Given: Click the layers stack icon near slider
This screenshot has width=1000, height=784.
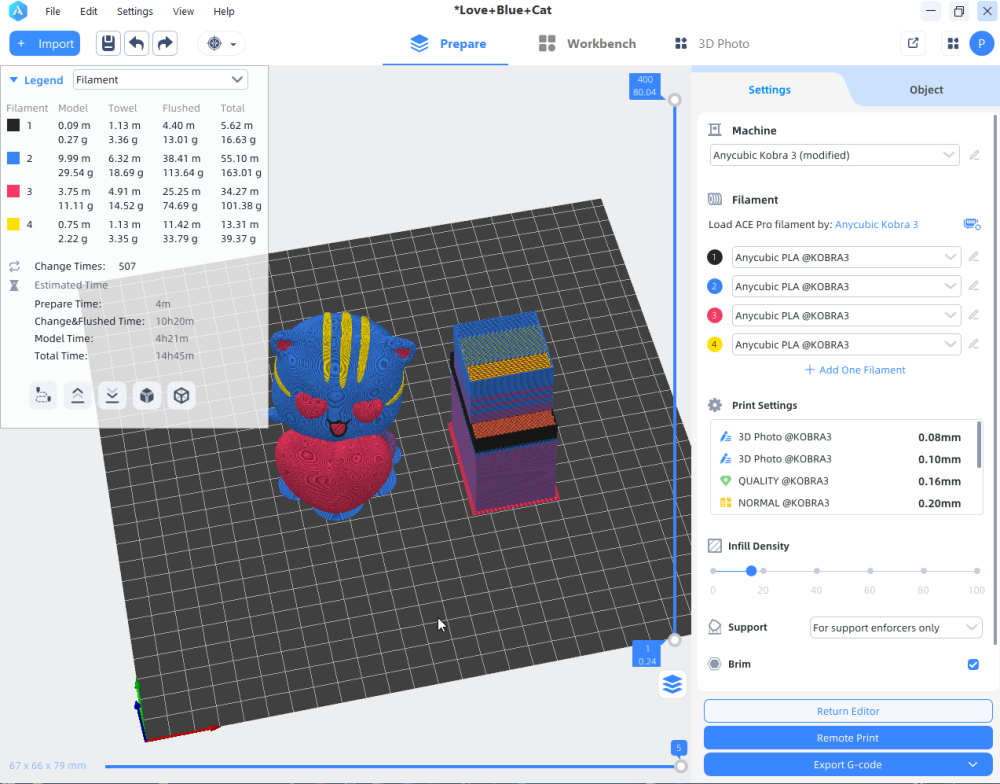Looking at the screenshot, I should click(672, 684).
